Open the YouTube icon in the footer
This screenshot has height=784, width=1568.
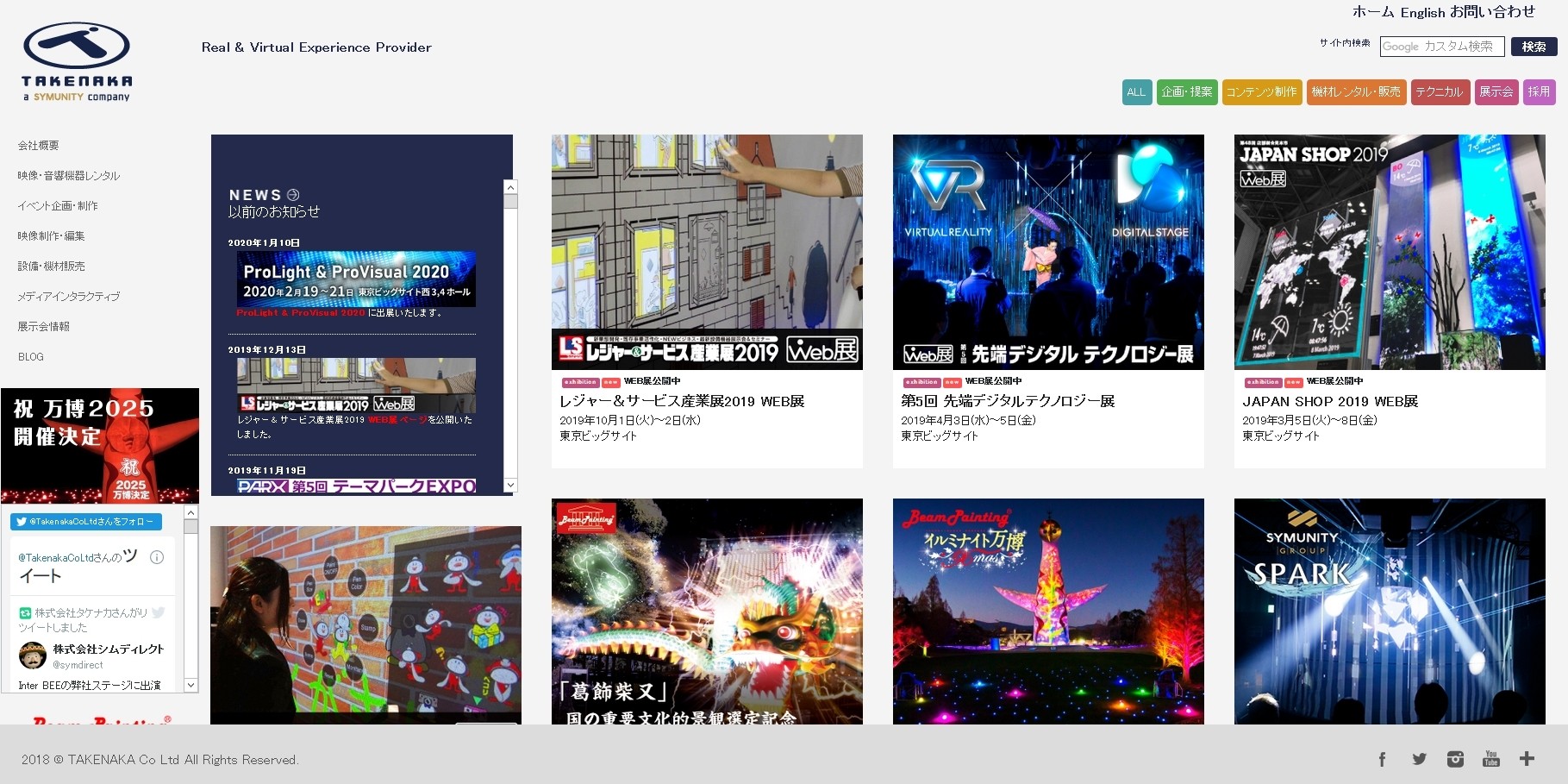(1491, 759)
